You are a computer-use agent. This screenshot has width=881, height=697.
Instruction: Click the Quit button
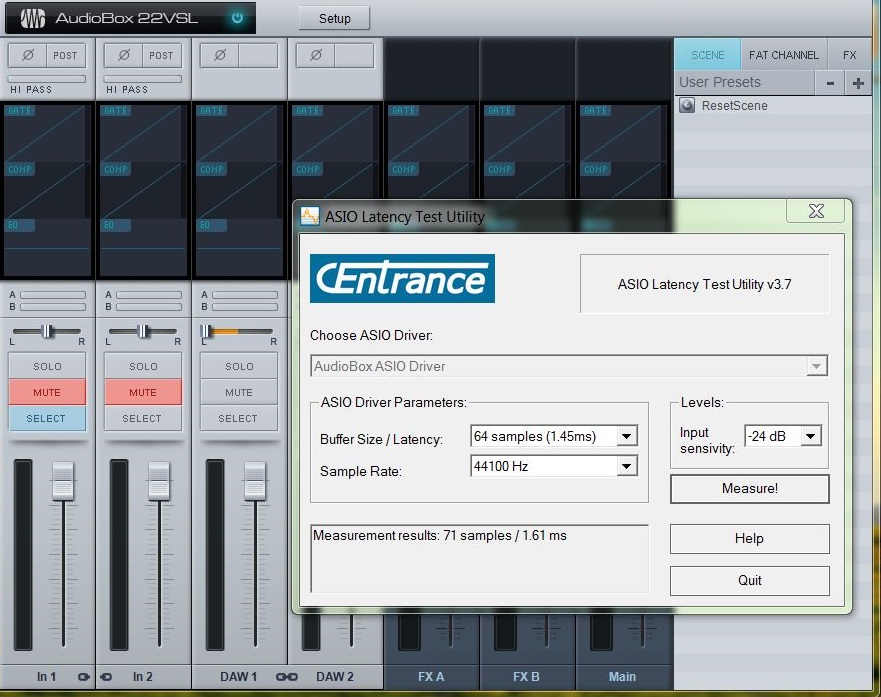click(749, 580)
